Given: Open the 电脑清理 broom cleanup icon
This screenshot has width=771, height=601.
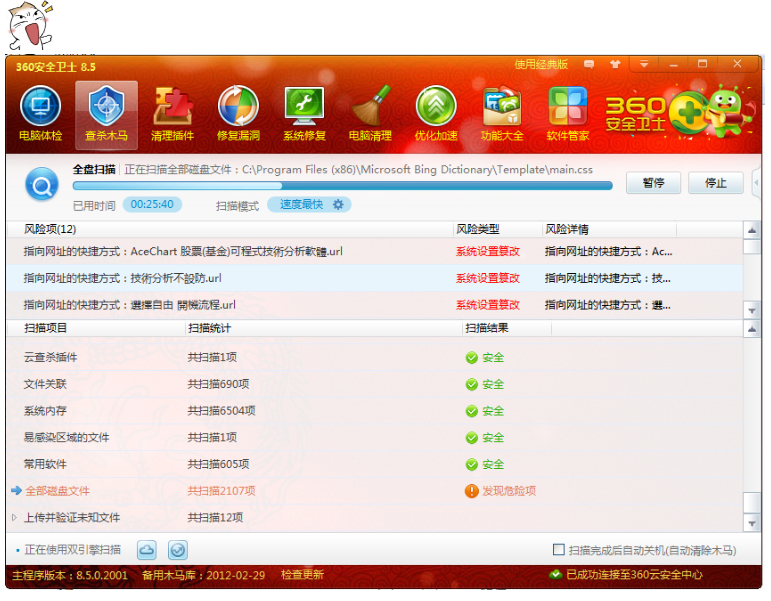Looking at the screenshot, I should 370,114.
